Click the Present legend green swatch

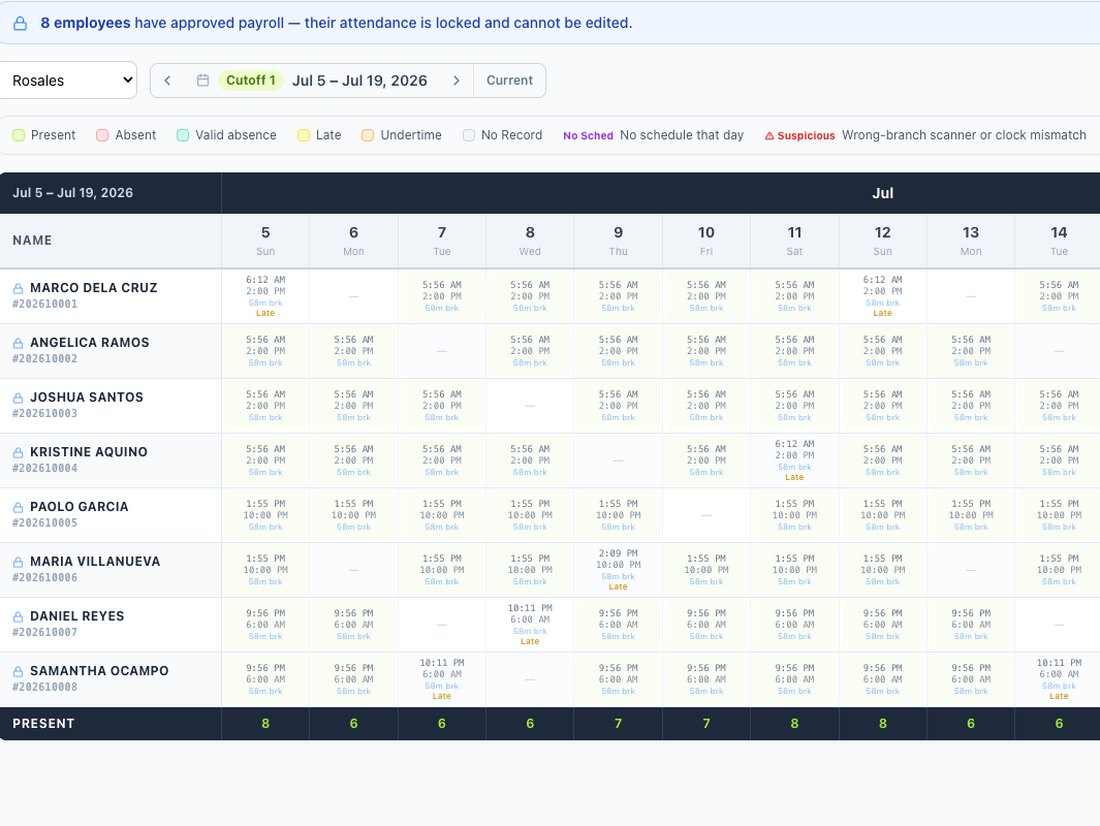pos(19,135)
